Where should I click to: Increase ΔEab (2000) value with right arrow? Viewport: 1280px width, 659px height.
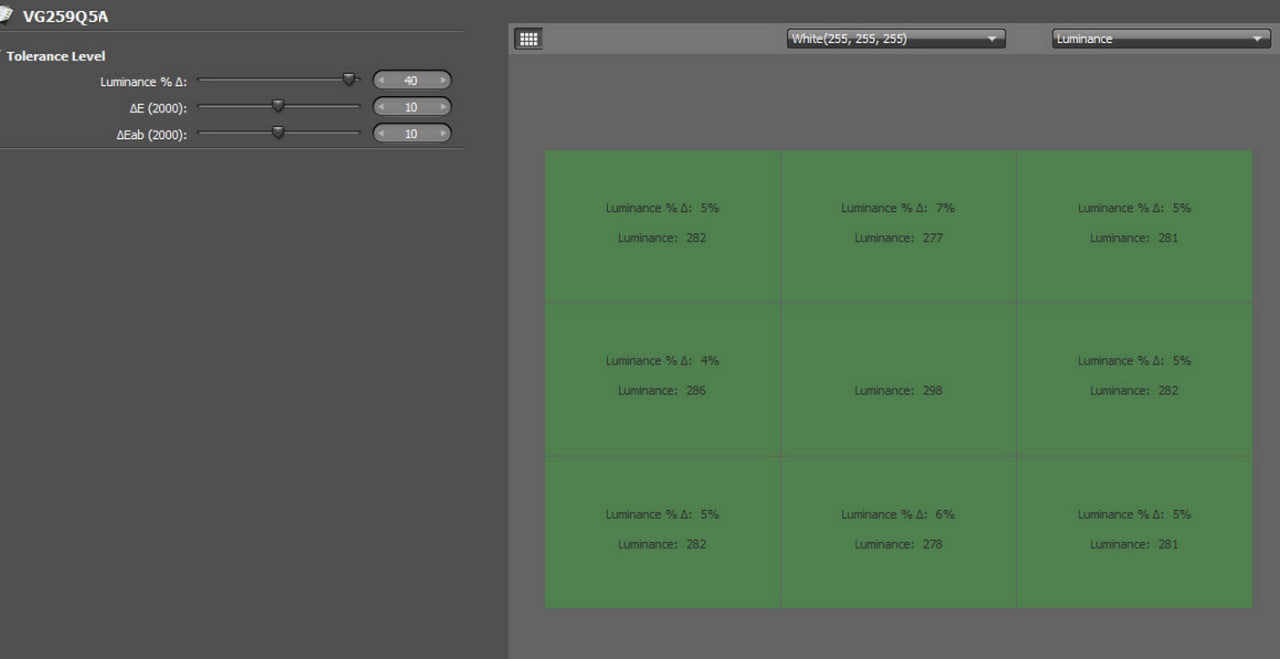tap(443, 133)
